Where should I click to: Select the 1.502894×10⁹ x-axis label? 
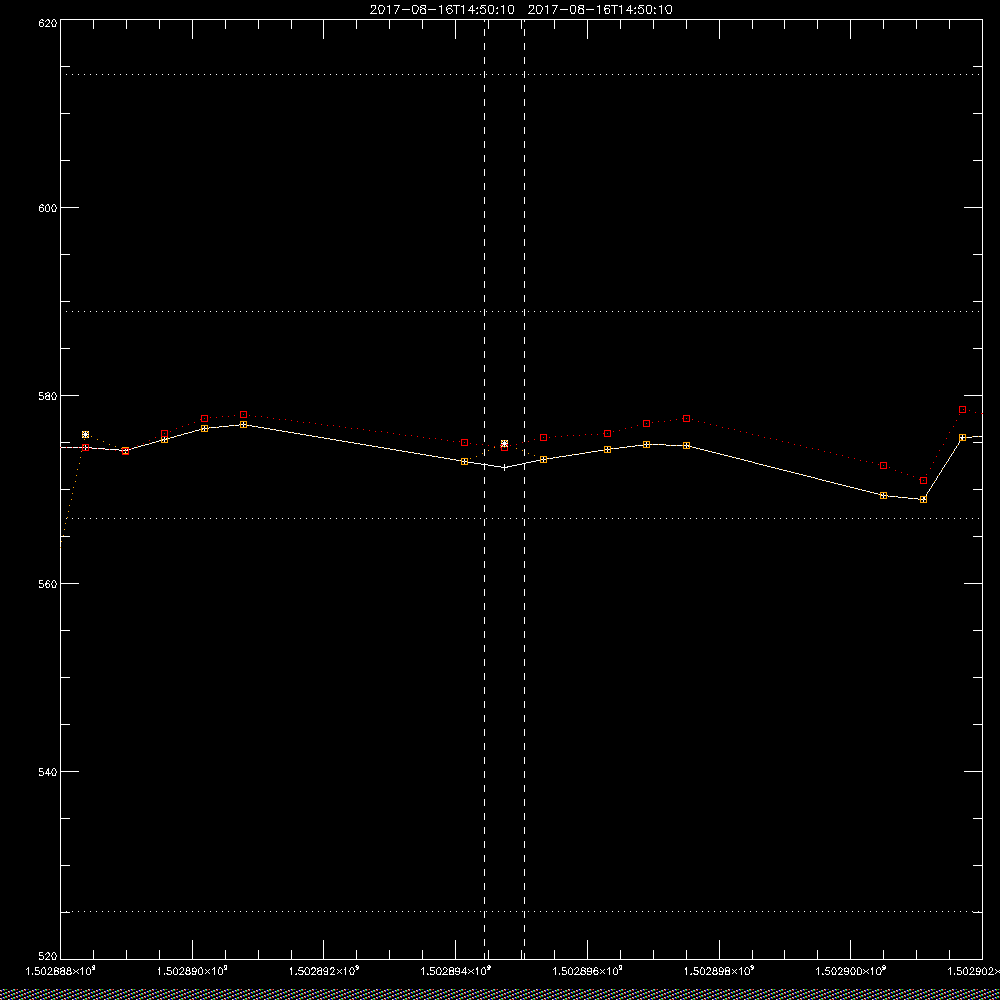(455, 971)
